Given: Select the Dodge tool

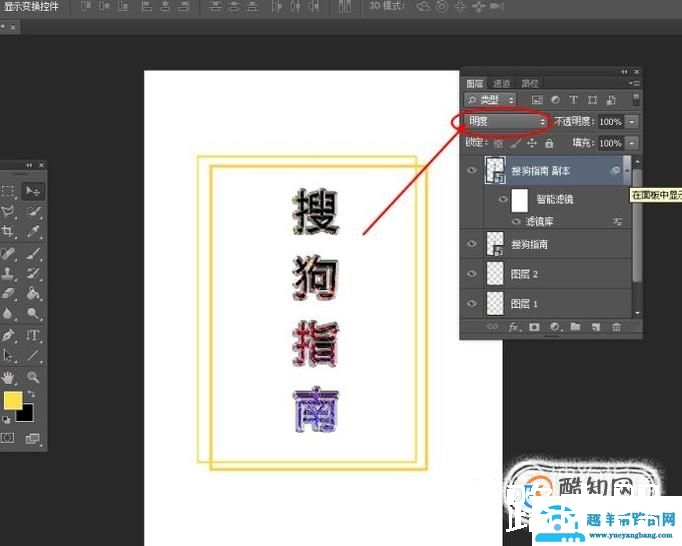Looking at the screenshot, I should pyautogui.click(x=33, y=314).
